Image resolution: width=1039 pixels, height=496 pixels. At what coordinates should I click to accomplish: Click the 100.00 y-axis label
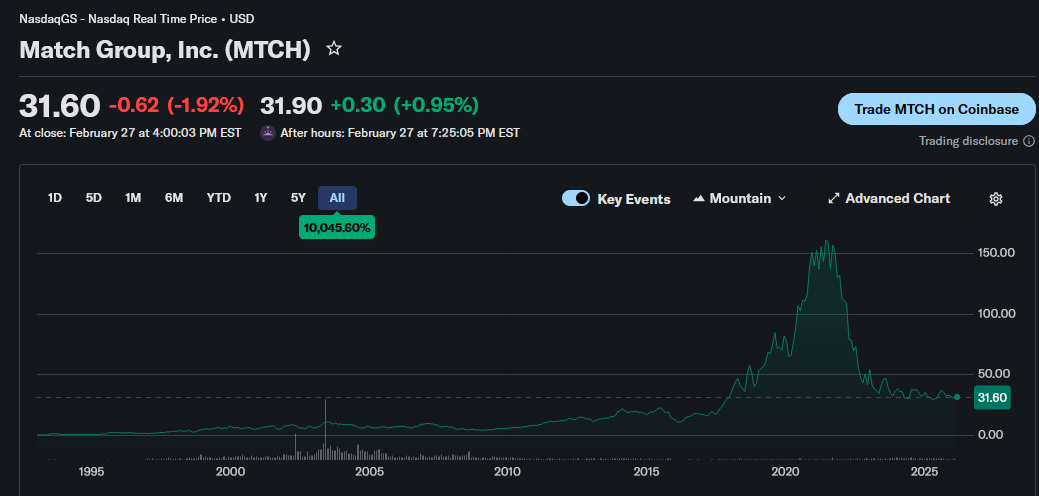point(997,313)
